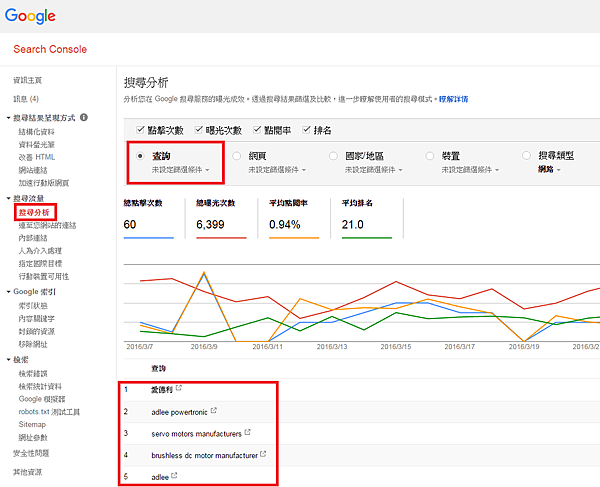Click the 2016/3/13 date on chart axis
Screen dimensions: 600x487
(332, 347)
